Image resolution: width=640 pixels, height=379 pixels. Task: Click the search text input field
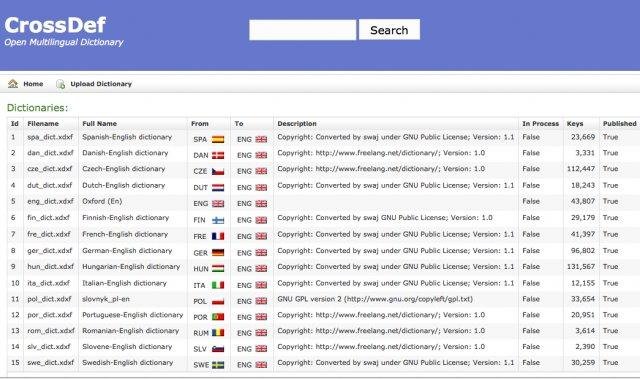302,30
